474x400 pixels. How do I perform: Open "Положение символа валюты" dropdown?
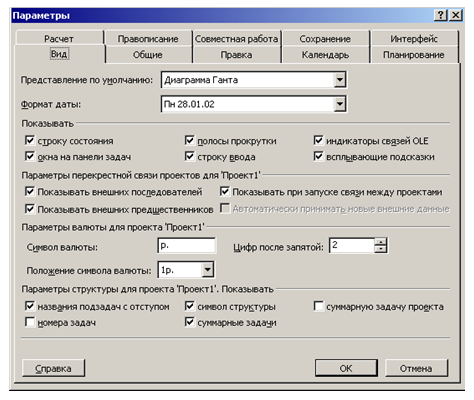(208, 270)
